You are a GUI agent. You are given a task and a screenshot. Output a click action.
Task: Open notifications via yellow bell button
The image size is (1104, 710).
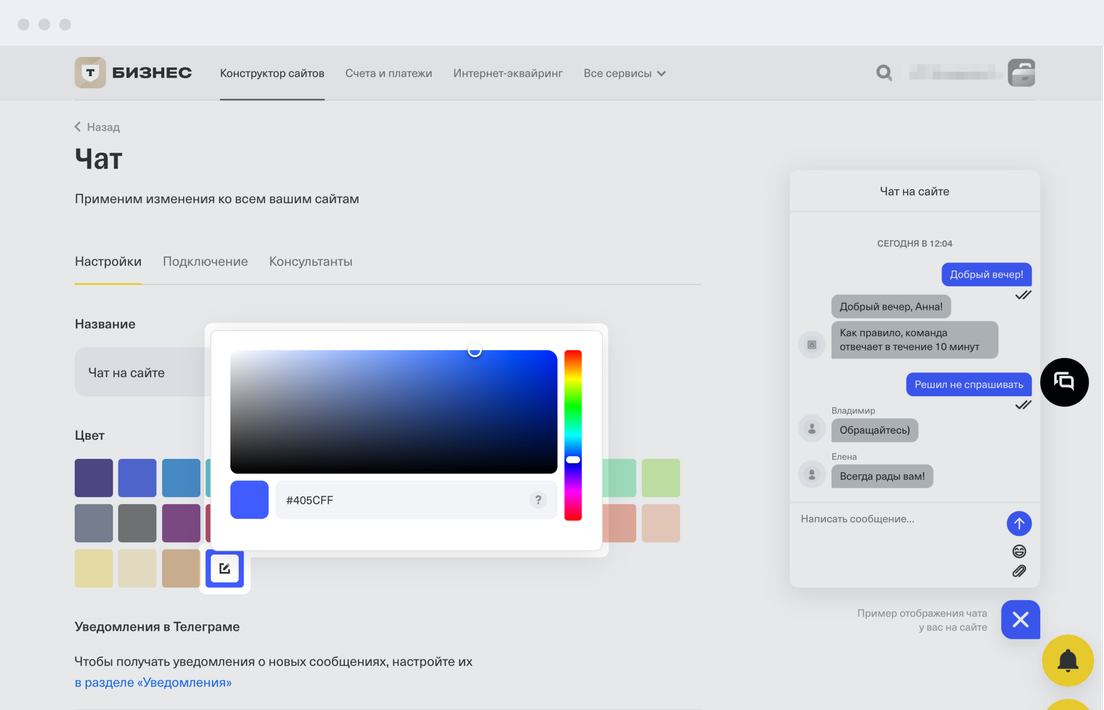[1067, 660]
